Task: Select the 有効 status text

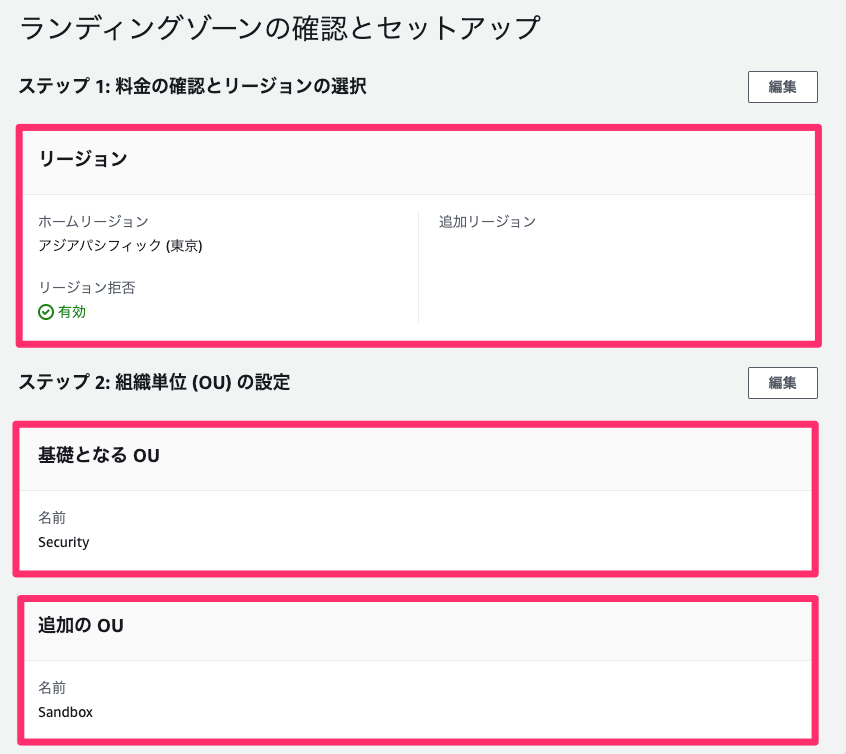Action: [x=72, y=312]
